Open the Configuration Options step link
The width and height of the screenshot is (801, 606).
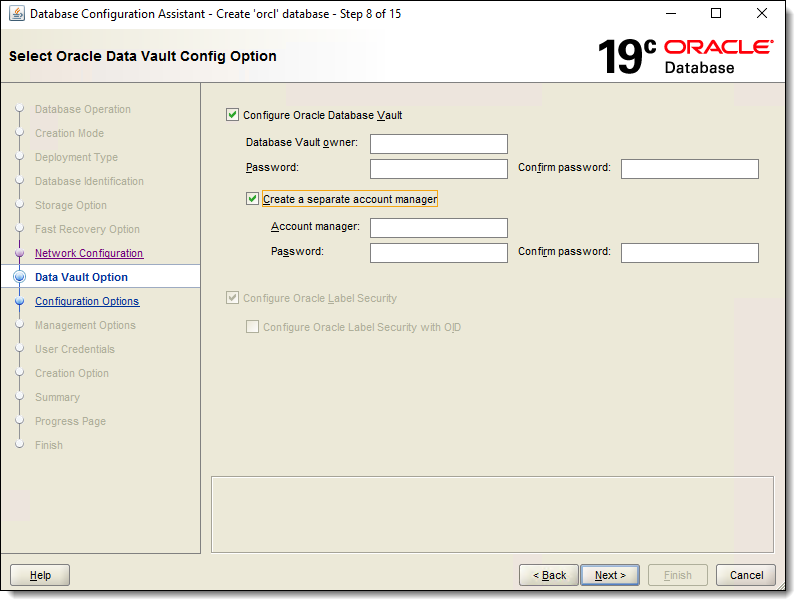pyautogui.click(x=87, y=301)
